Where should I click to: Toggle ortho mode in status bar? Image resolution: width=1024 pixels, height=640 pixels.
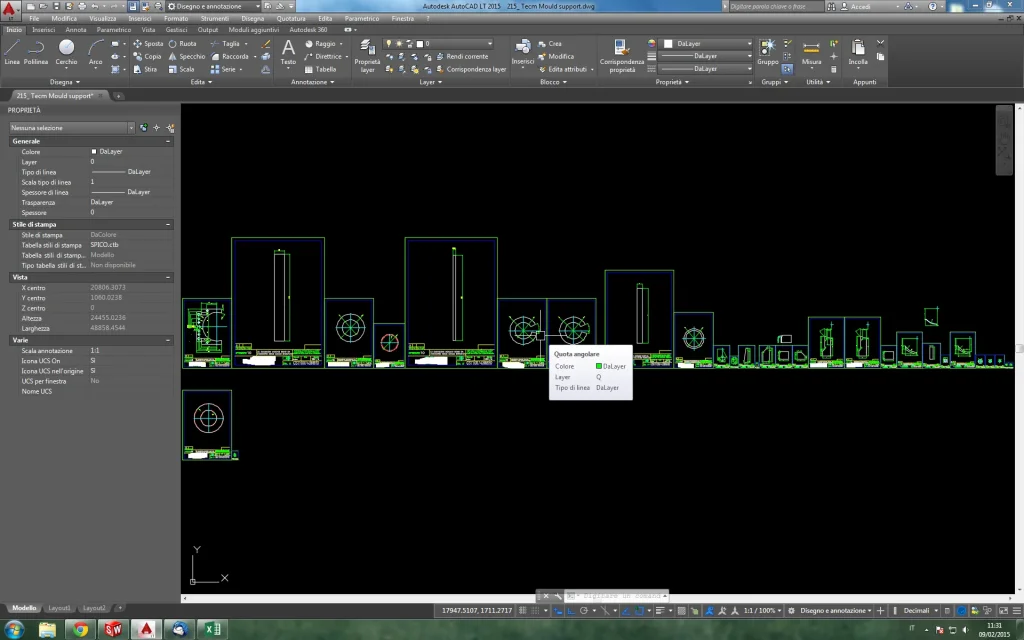571,611
